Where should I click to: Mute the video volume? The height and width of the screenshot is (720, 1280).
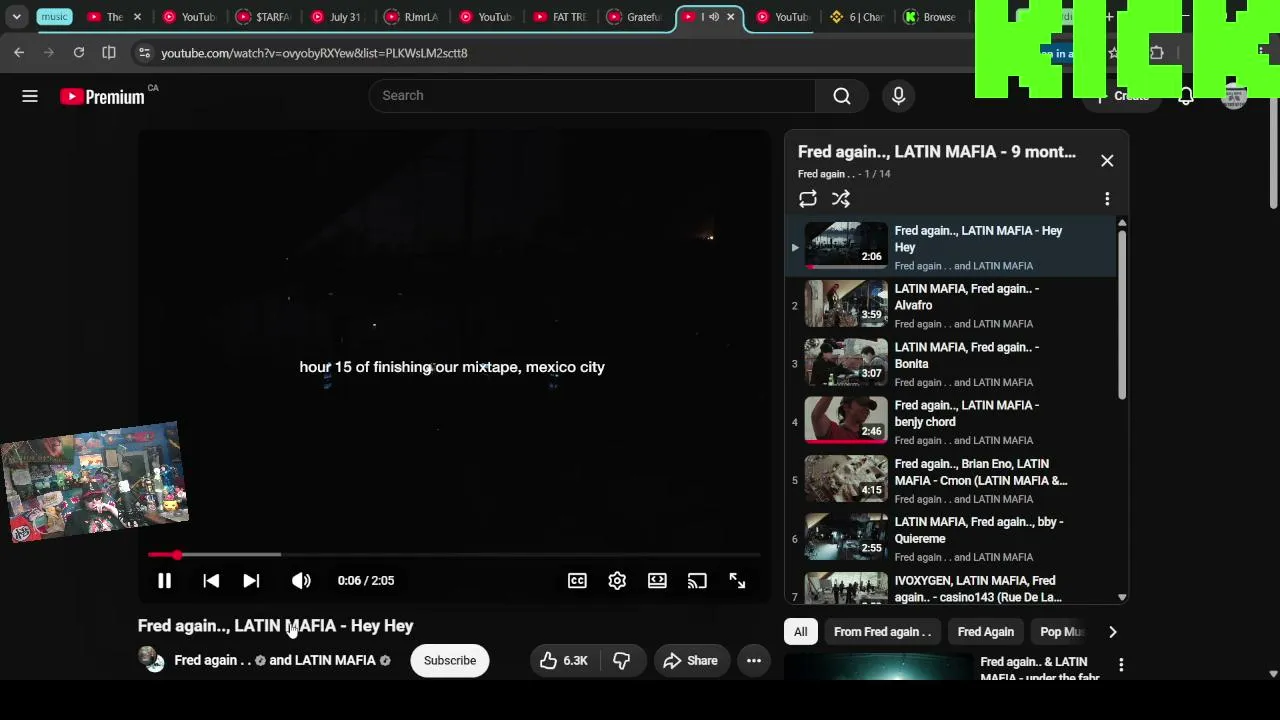[301, 581]
